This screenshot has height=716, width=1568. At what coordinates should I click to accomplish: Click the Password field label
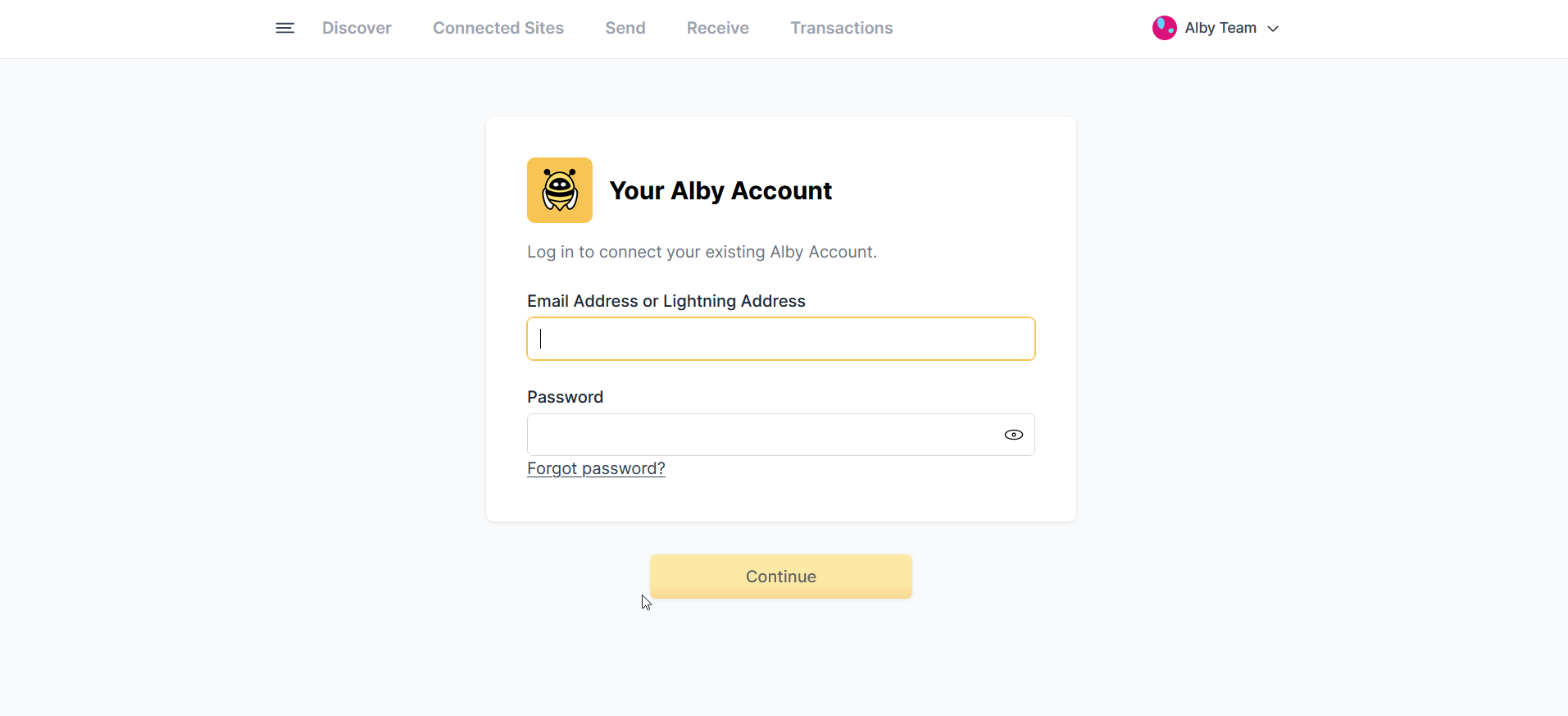[x=565, y=397]
